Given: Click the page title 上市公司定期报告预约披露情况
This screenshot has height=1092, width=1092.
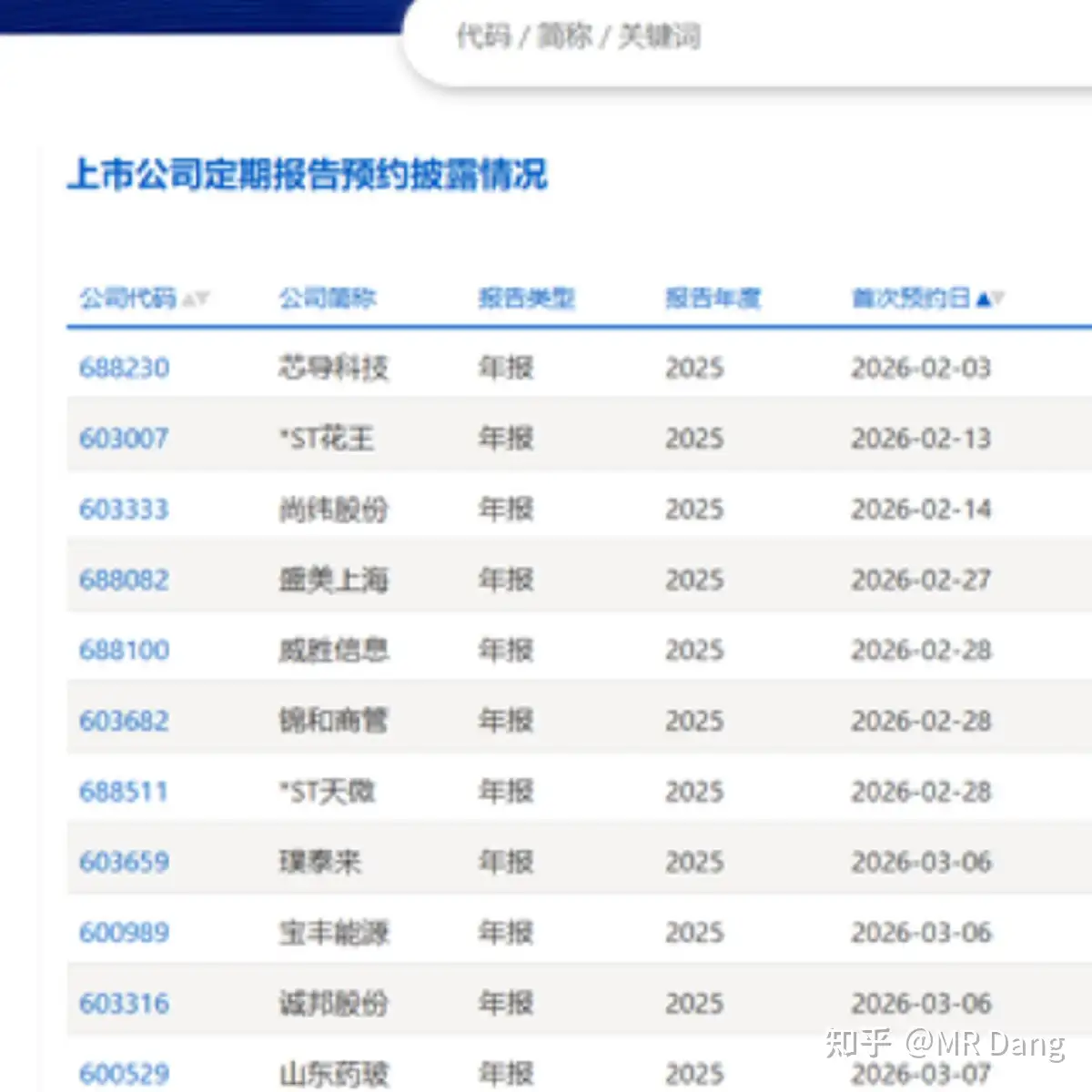Looking at the screenshot, I should (310, 175).
